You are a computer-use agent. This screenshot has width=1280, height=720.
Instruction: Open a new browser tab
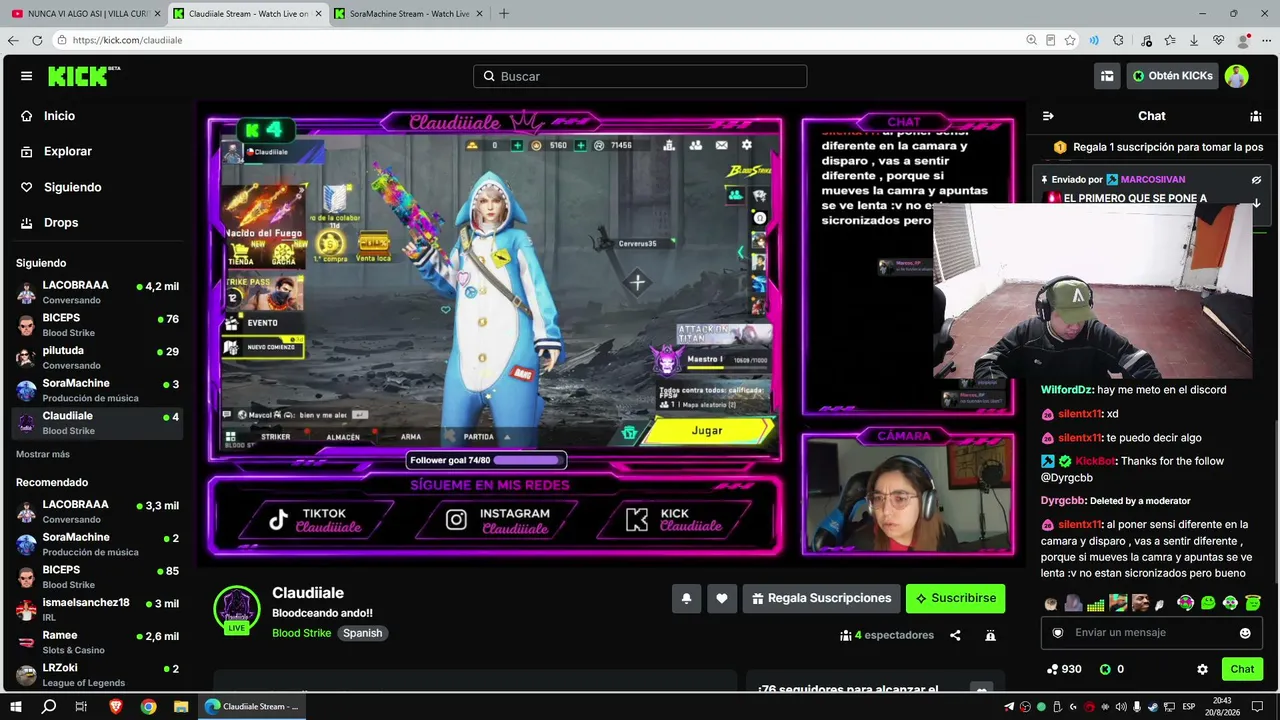click(x=503, y=14)
